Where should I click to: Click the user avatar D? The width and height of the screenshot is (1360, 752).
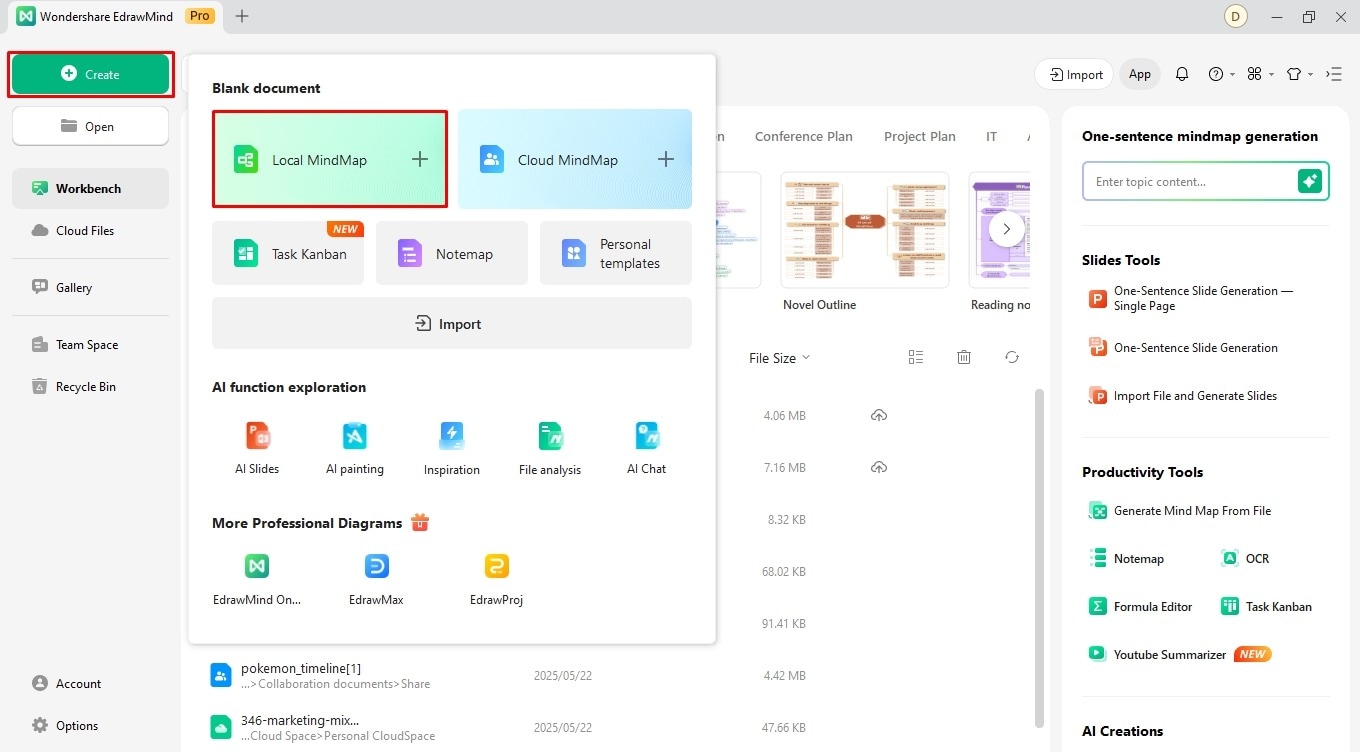click(x=1235, y=16)
